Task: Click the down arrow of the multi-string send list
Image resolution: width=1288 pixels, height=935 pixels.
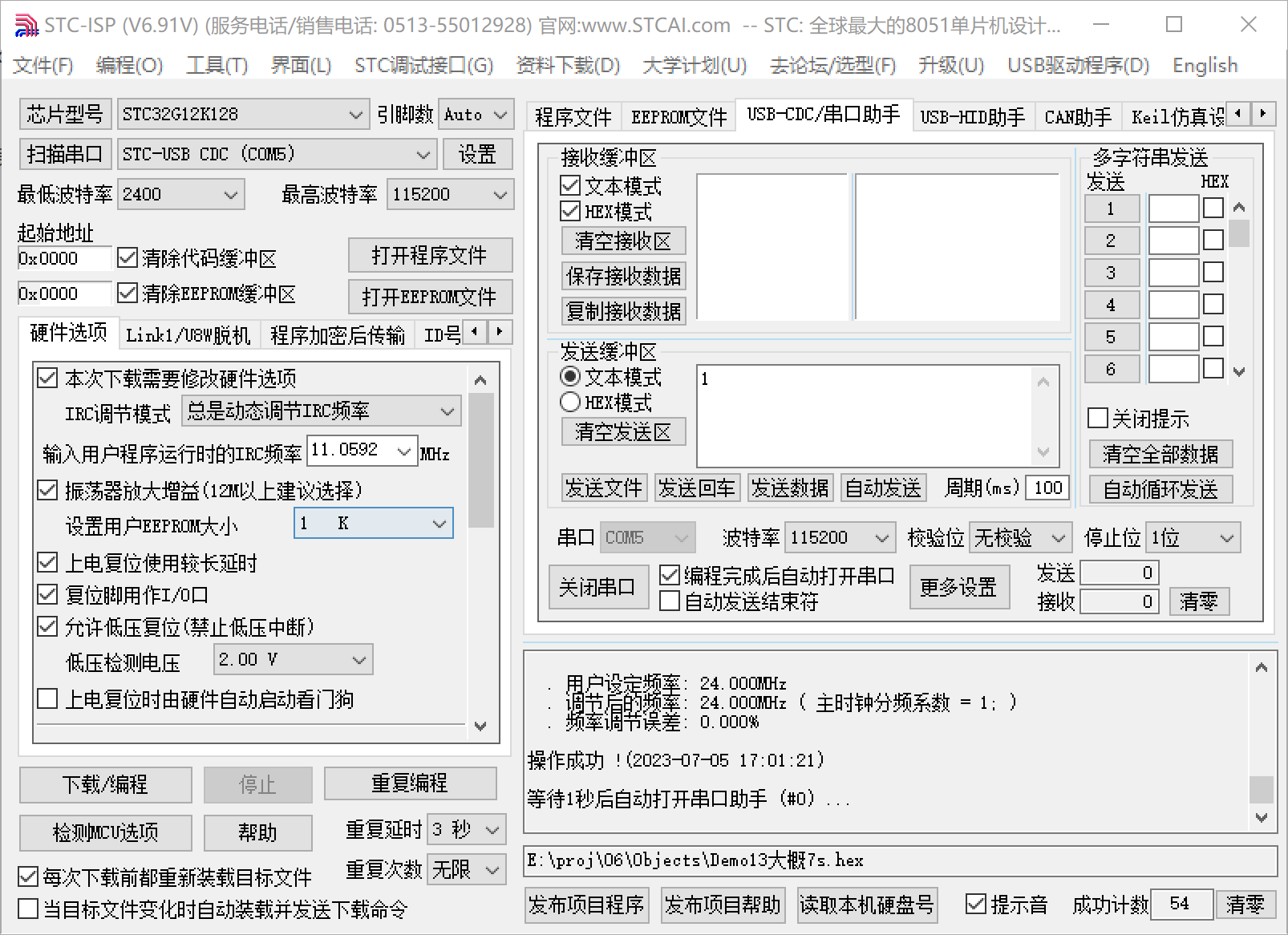Action: tap(1239, 371)
